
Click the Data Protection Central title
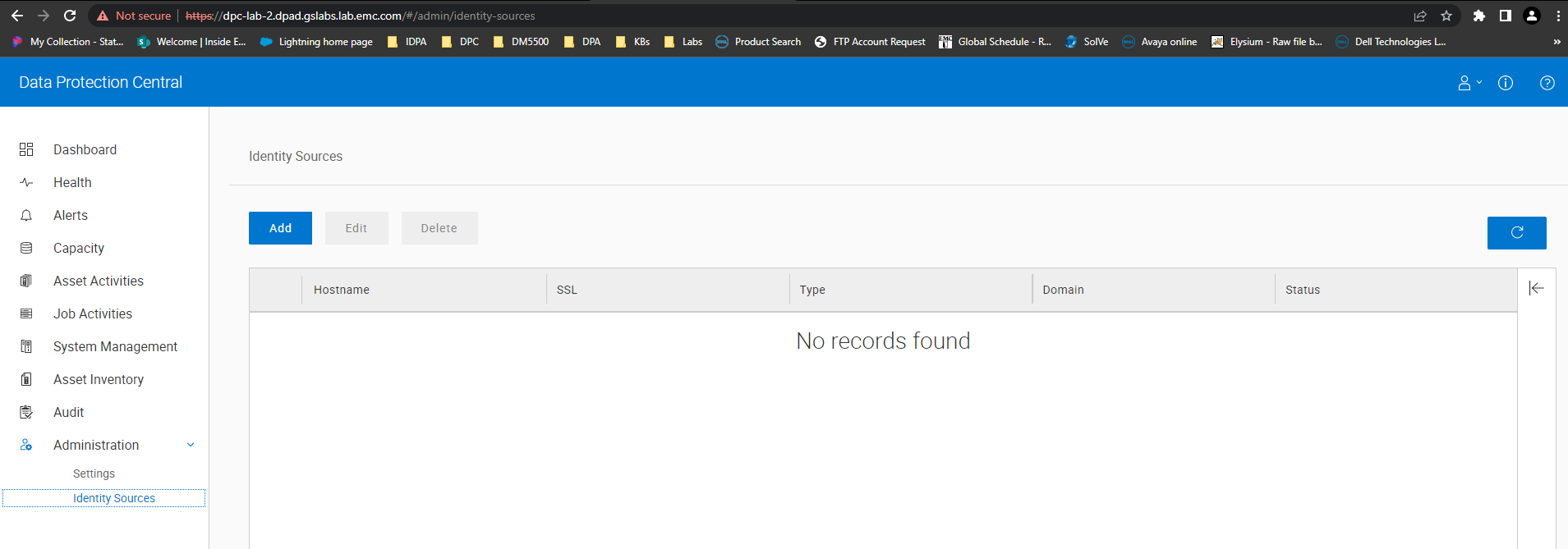pyautogui.click(x=101, y=82)
